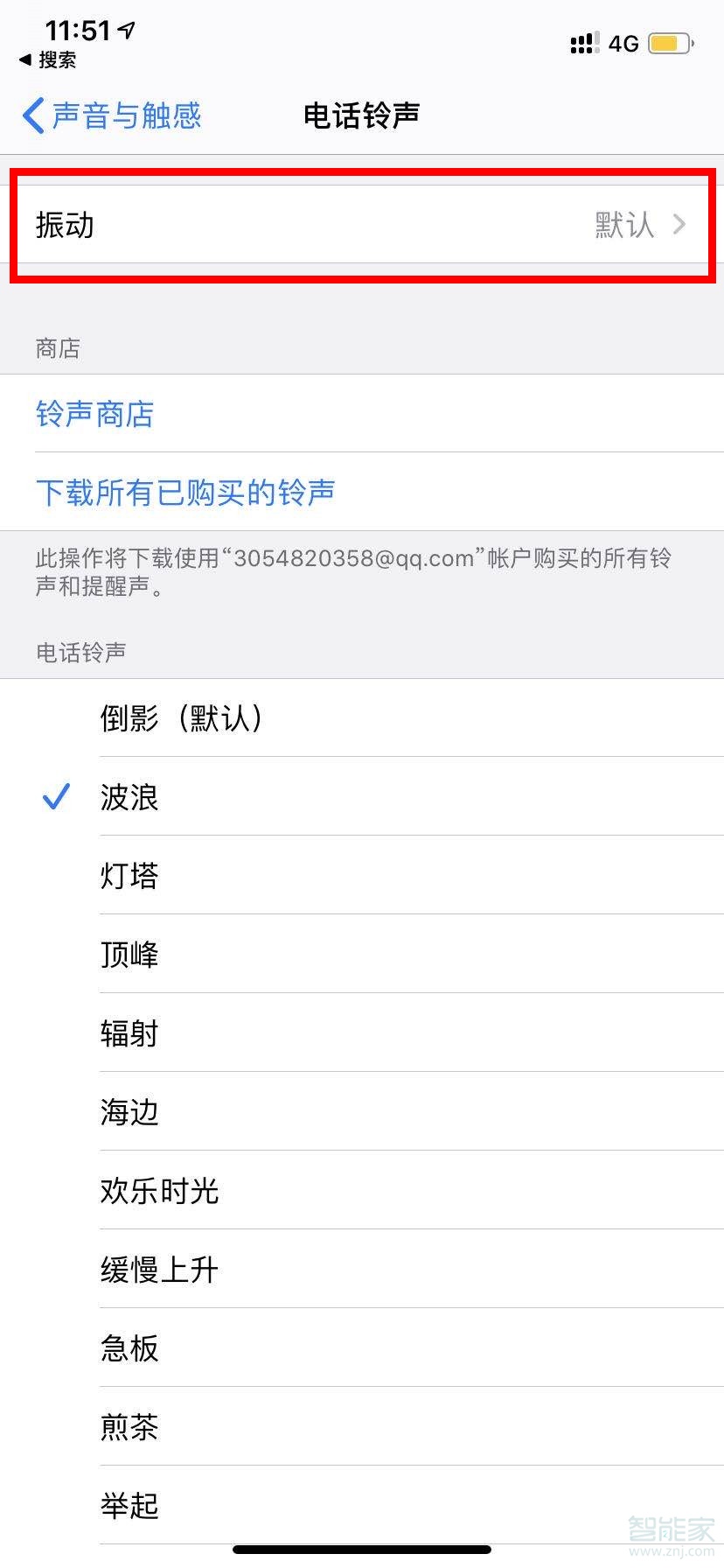Open the 振动 settings via its chevron
724x1568 pixels.
pos(679,225)
